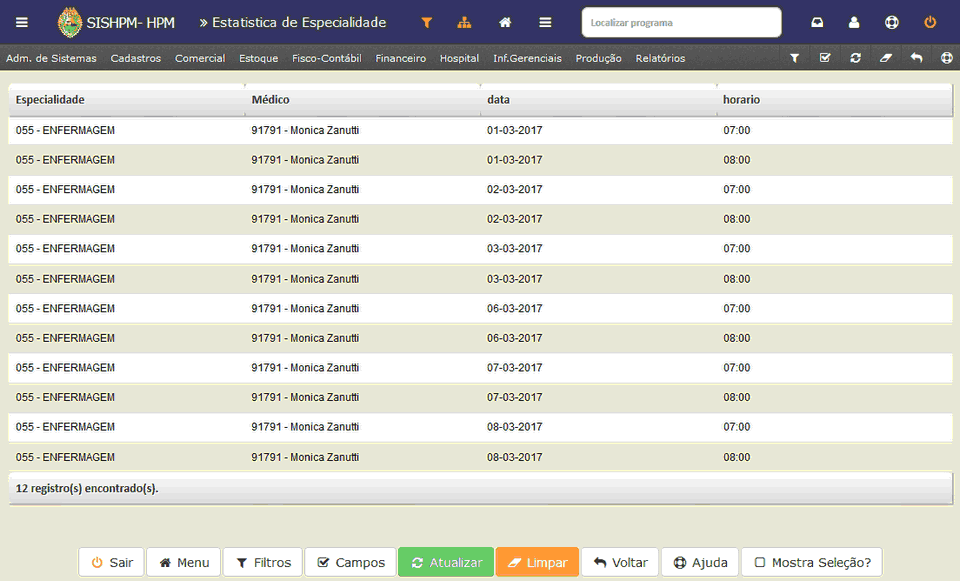Click the 08:00 time in the 02-03-2017 row
Image resolution: width=960 pixels, height=581 pixels.
(x=737, y=219)
